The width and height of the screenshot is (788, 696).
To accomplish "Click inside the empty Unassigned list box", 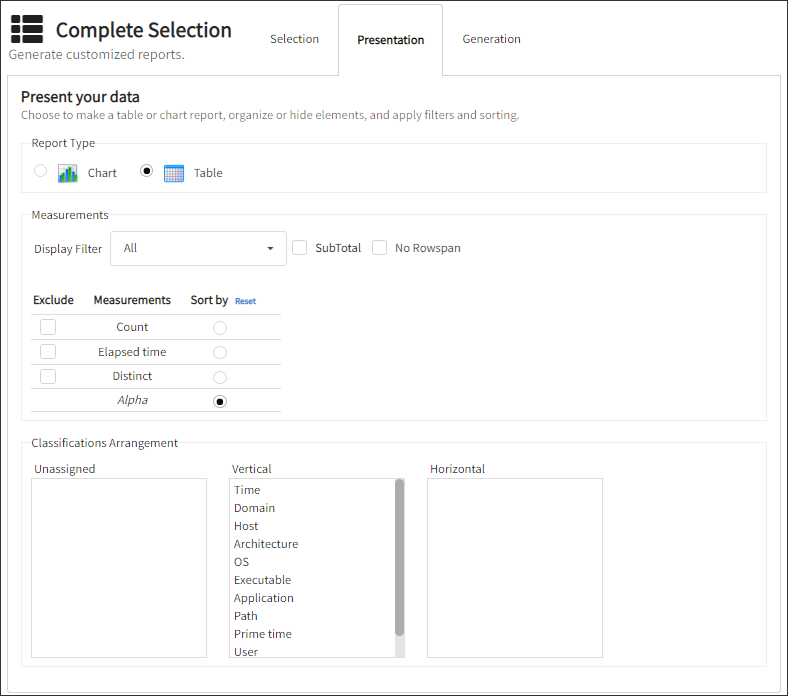I will (x=119, y=568).
